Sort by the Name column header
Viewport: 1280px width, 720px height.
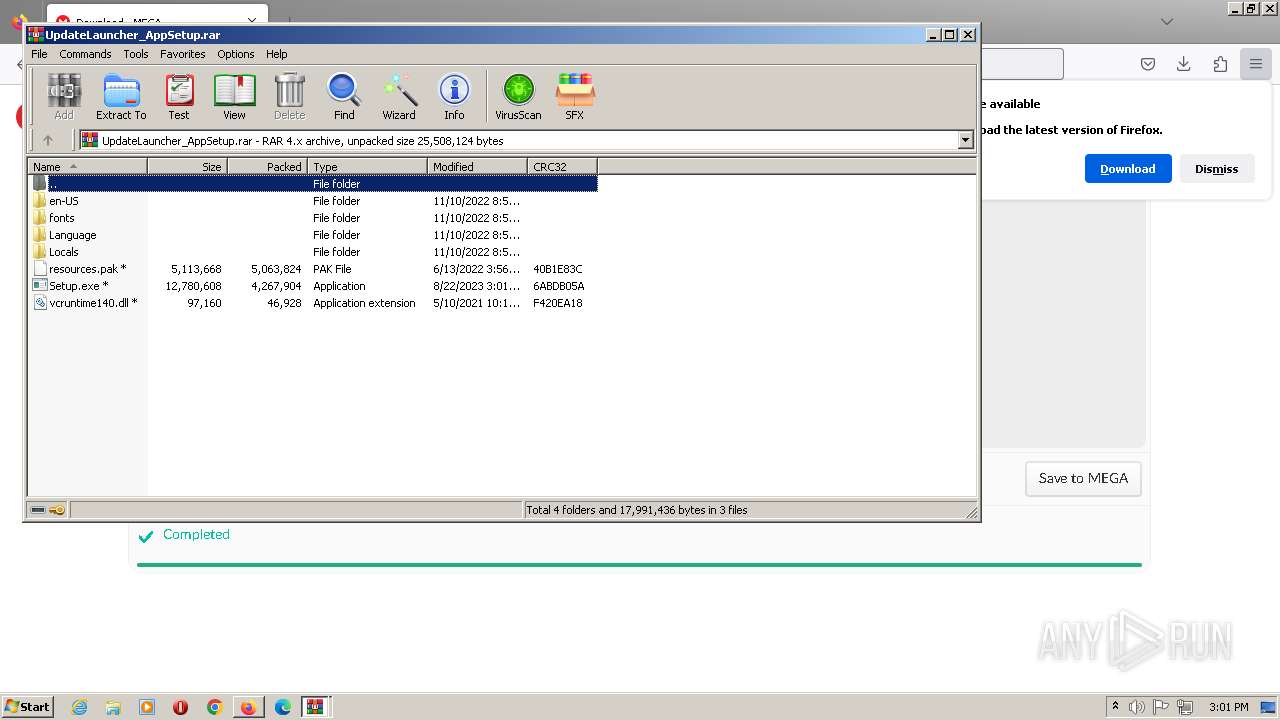tap(87, 167)
